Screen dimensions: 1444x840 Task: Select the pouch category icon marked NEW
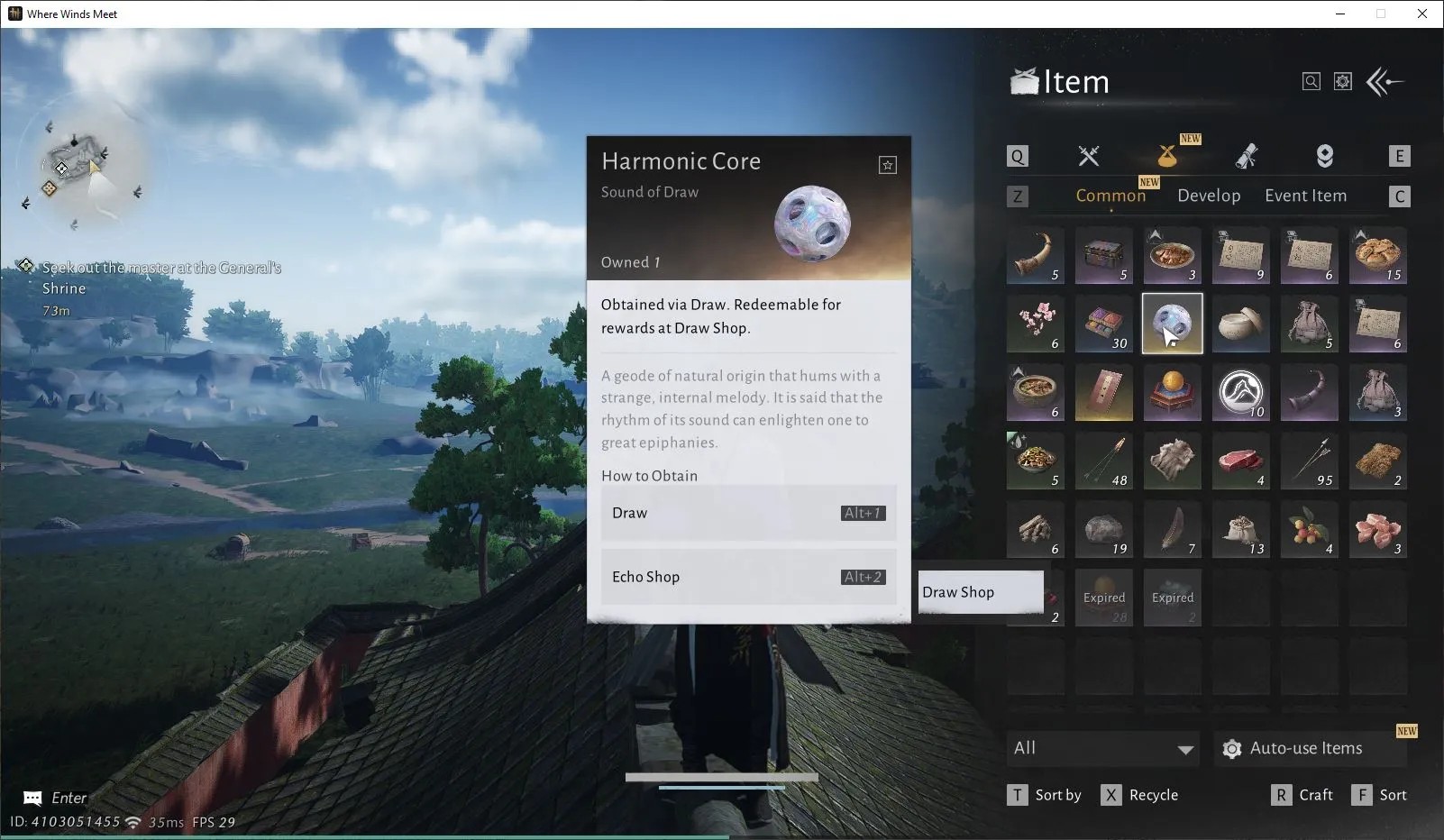1169,156
